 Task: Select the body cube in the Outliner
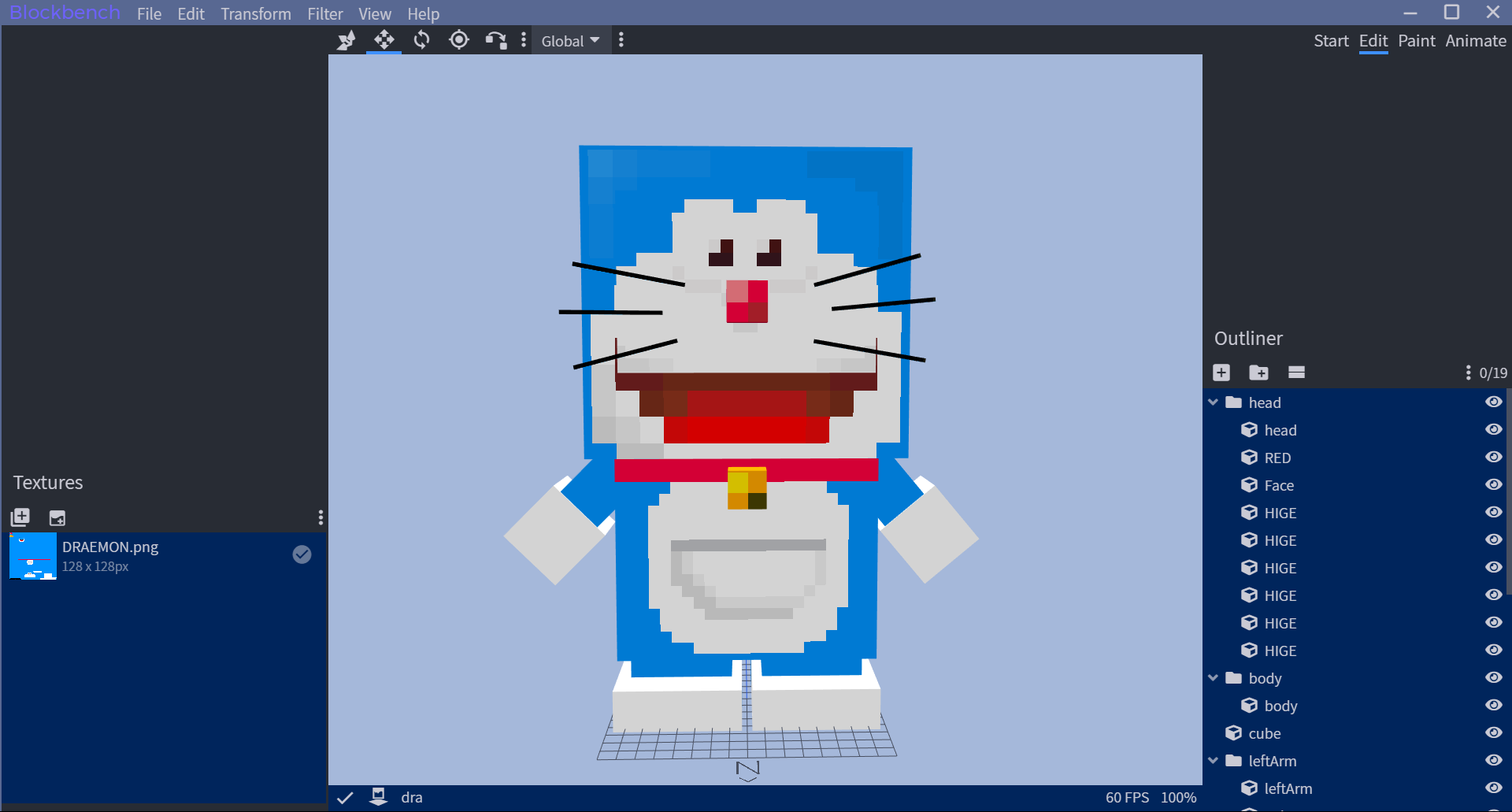[x=1354, y=706]
